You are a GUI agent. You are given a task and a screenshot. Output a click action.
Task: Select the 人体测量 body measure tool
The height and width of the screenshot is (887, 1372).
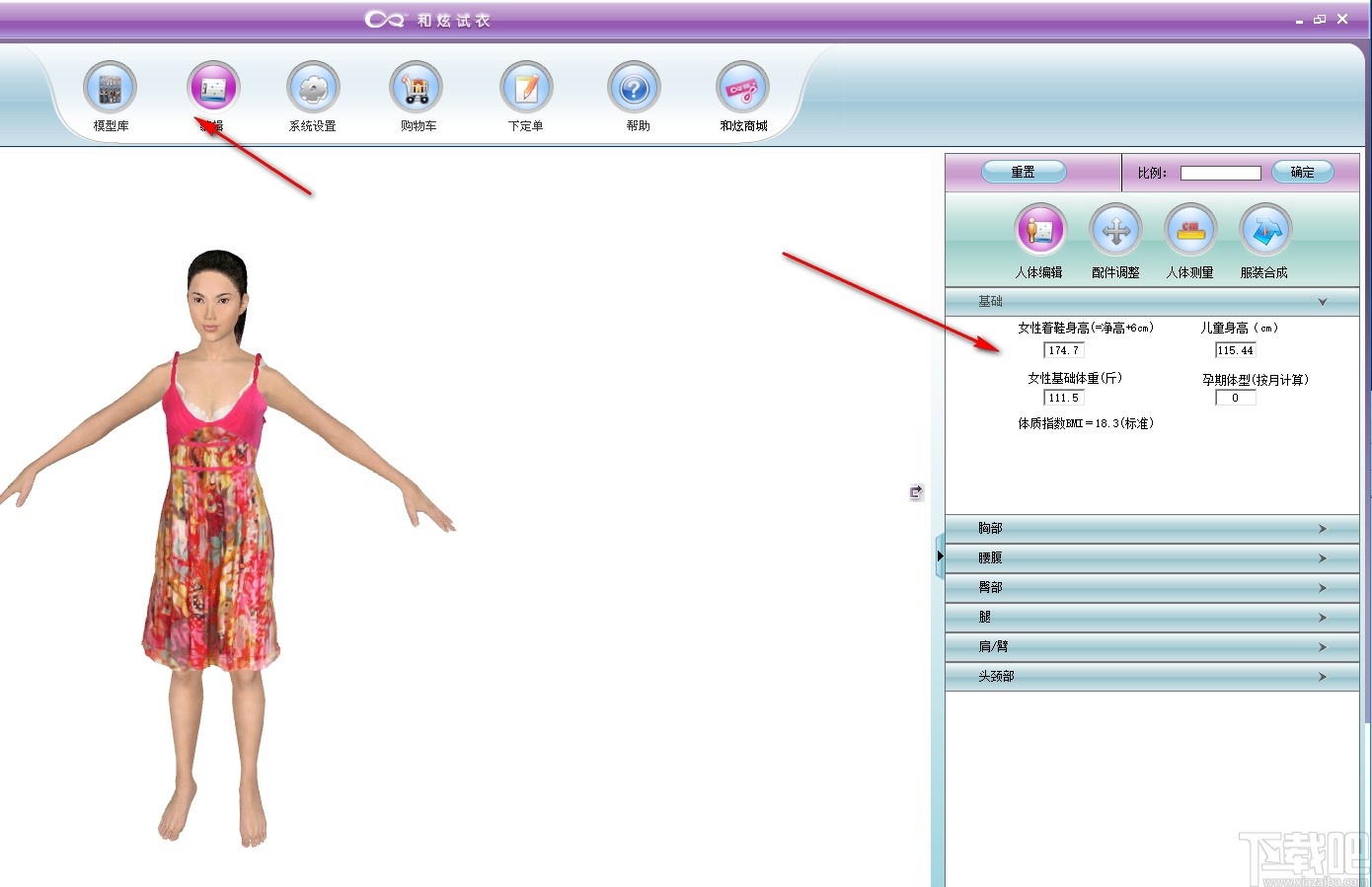point(1190,230)
